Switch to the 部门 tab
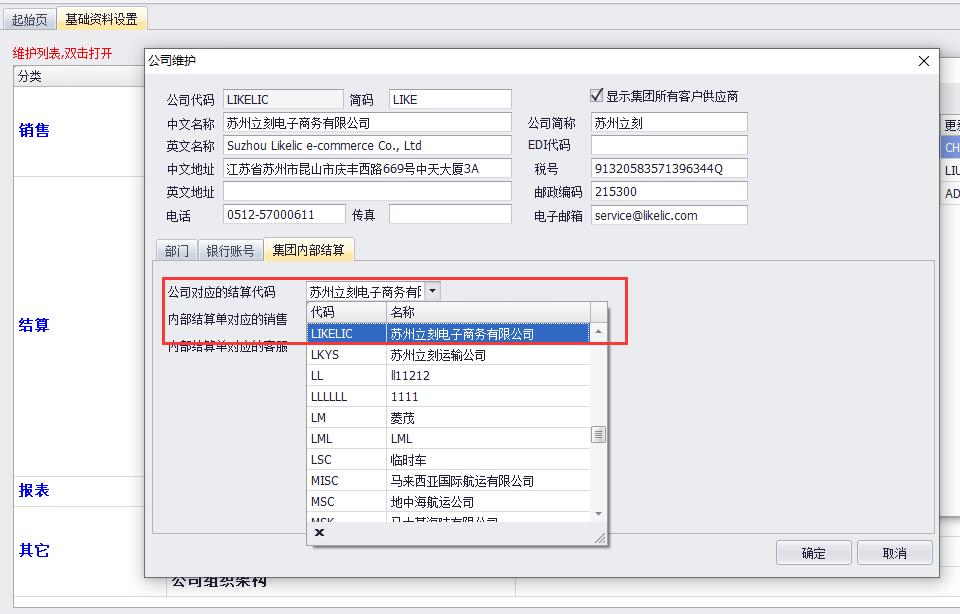This screenshot has height=614, width=960. click(x=176, y=250)
